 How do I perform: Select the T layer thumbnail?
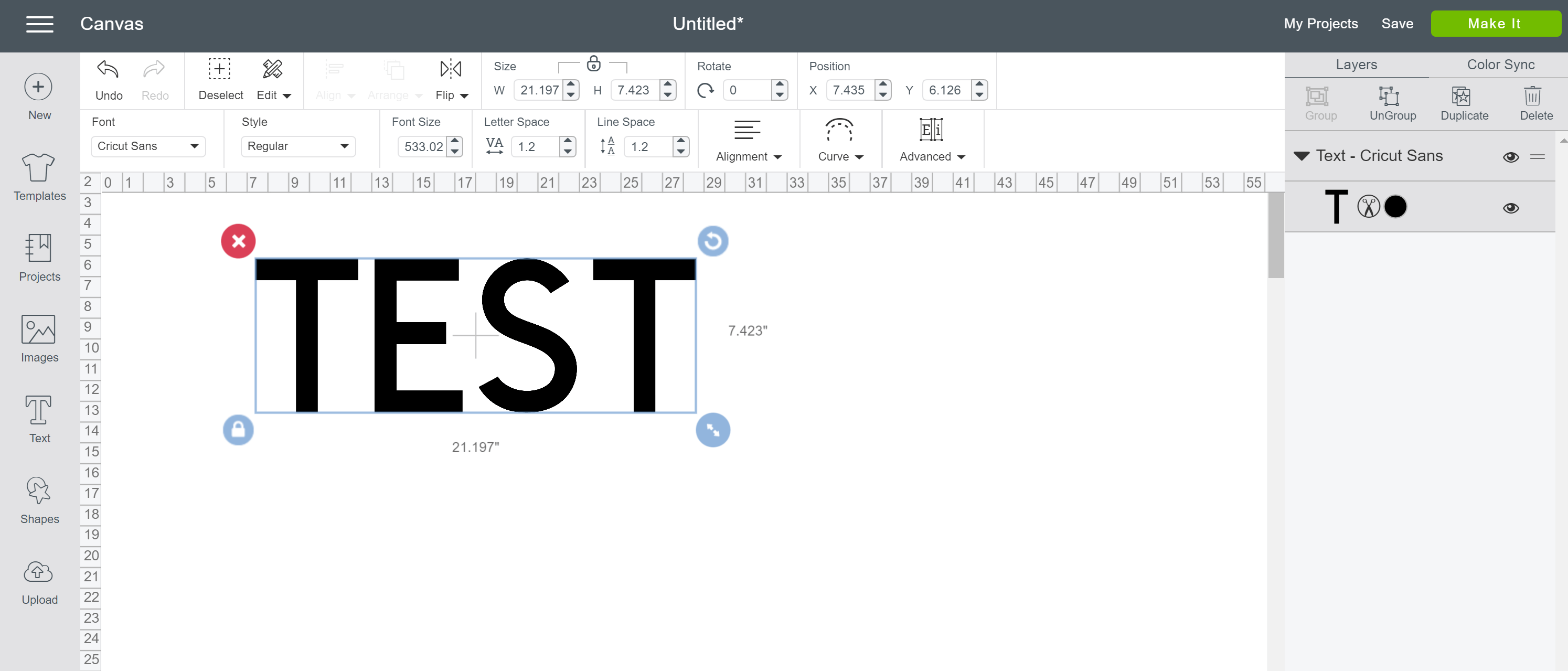click(x=1336, y=206)
